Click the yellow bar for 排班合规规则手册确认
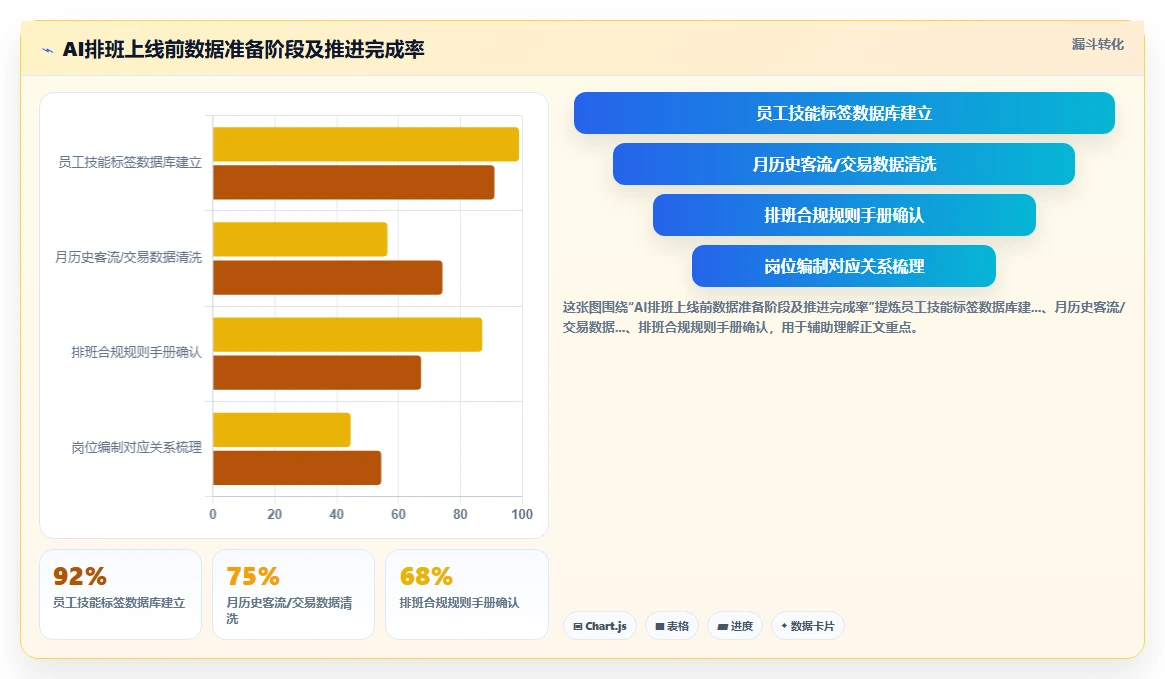The height and width of the screenshot is (679, 1165). tap(348, 334)
